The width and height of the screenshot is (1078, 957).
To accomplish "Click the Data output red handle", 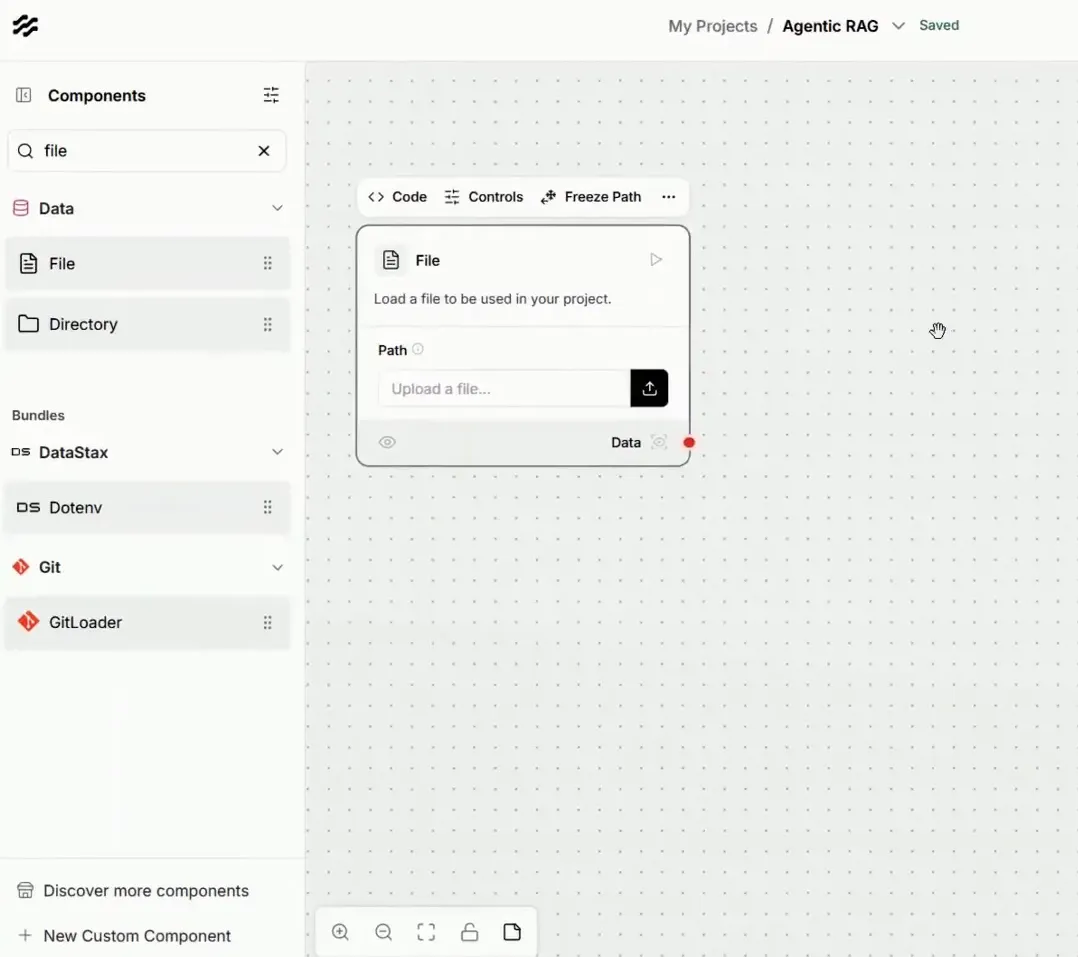I will click(689, 443).
